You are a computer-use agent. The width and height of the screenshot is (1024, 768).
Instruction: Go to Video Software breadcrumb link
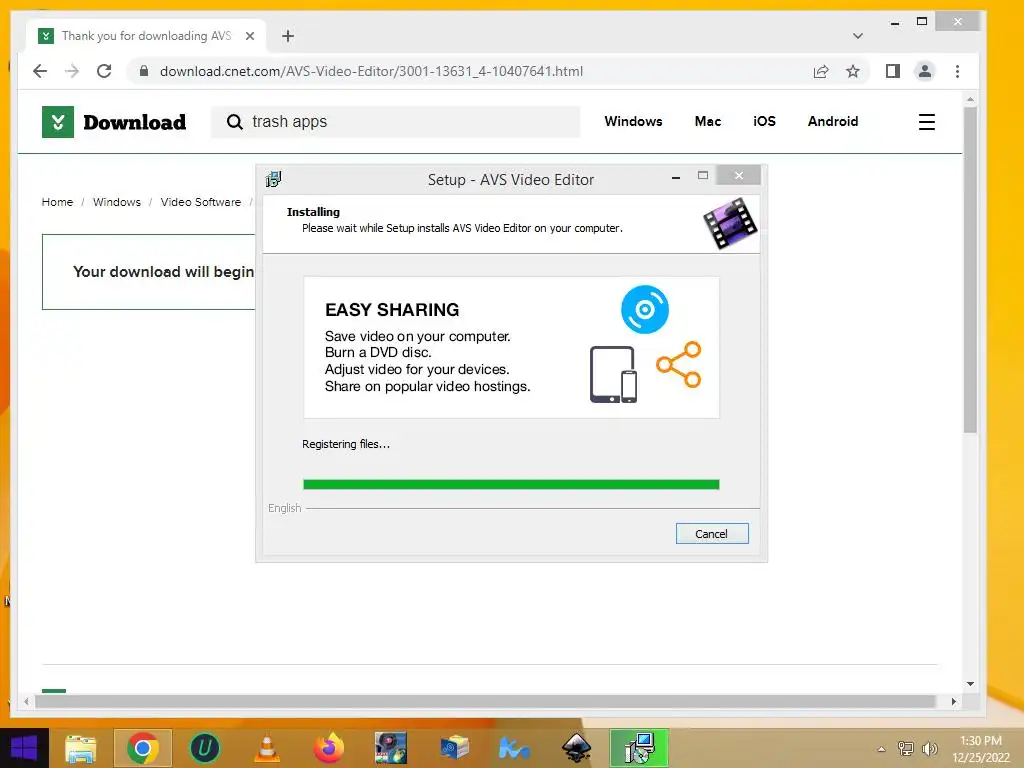(x=200, y=202)
